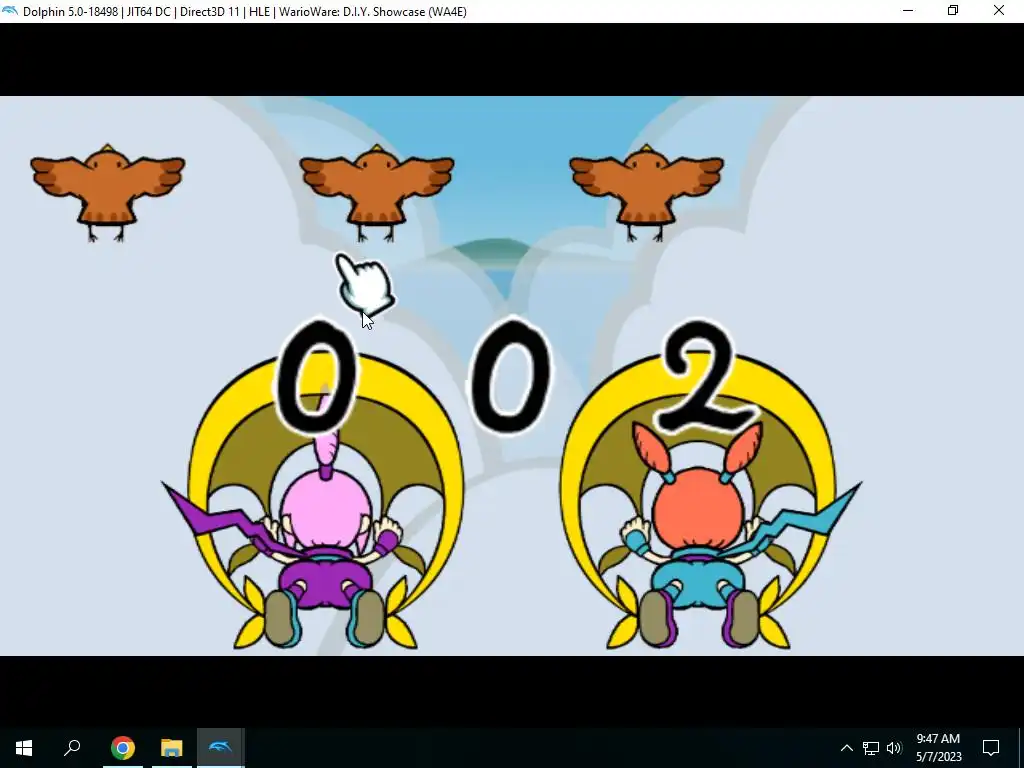Click the middle score digit 0
Image resolution: width=1024 pixels, height=768 pixels.
511,377
